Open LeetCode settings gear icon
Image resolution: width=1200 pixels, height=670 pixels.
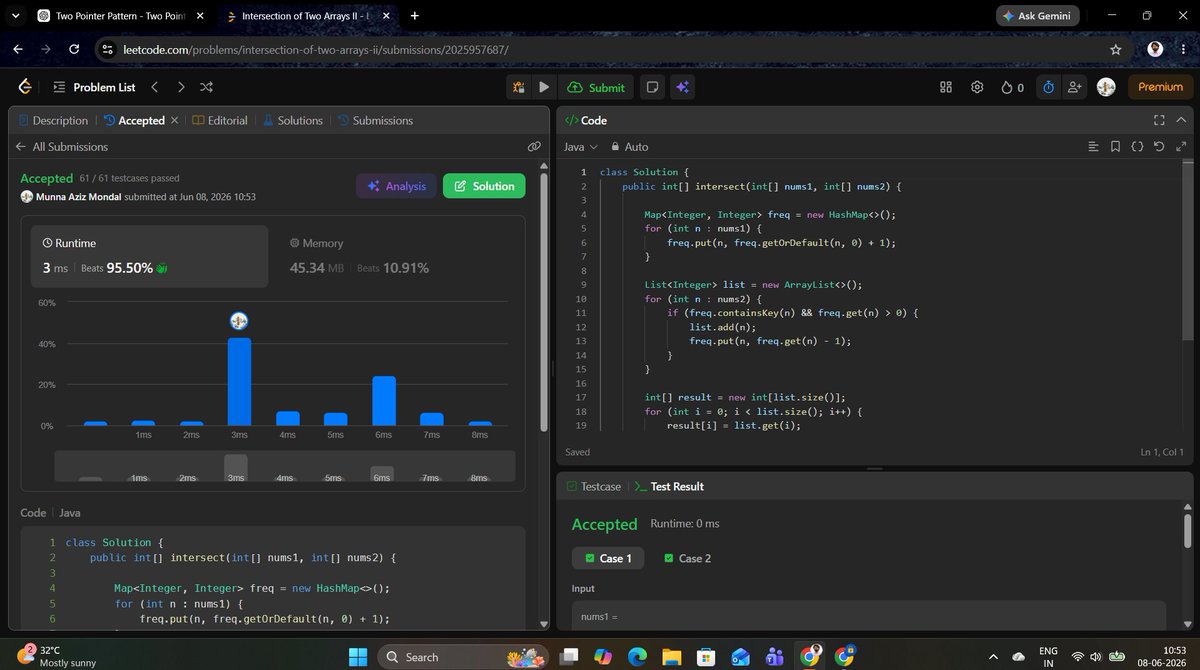point(977,87)
